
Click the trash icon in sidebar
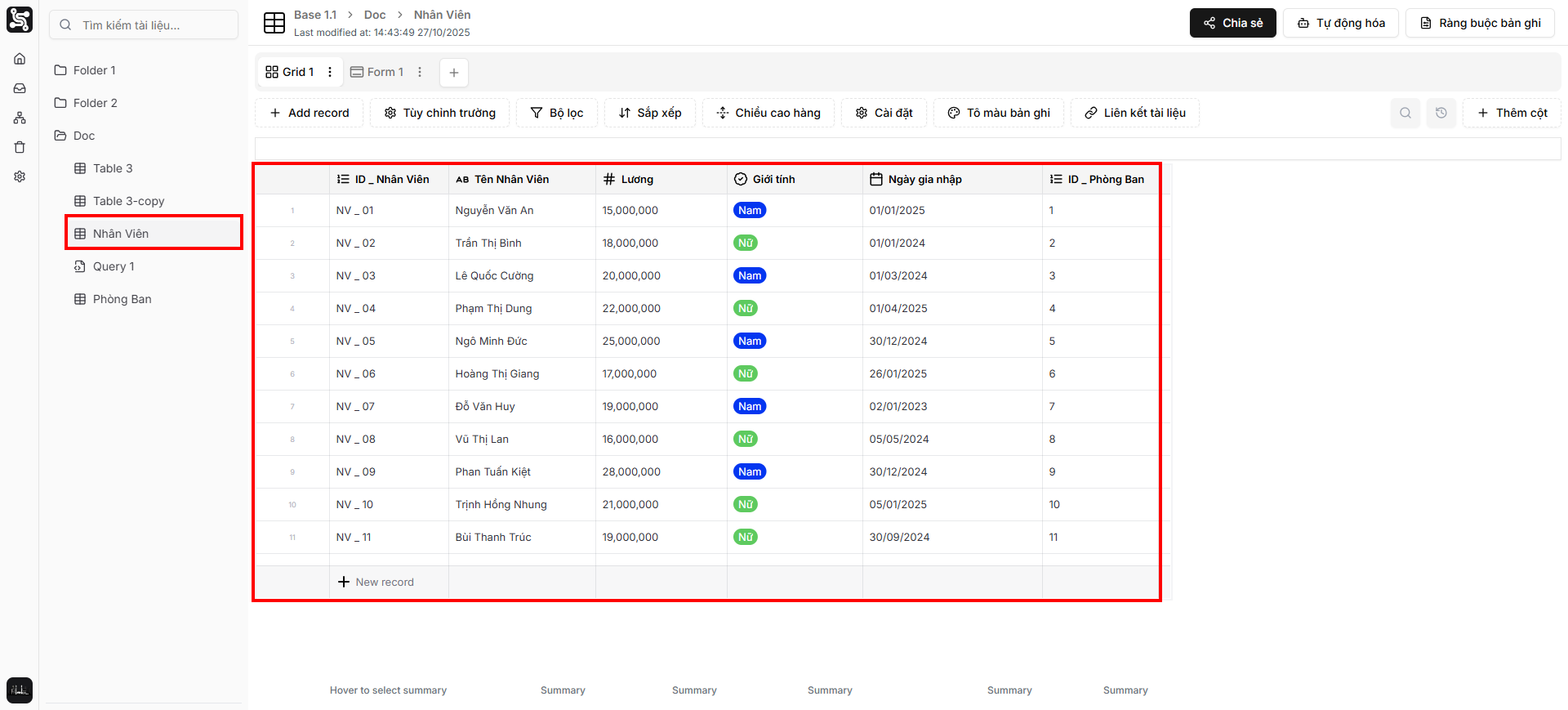coord(20,147)
